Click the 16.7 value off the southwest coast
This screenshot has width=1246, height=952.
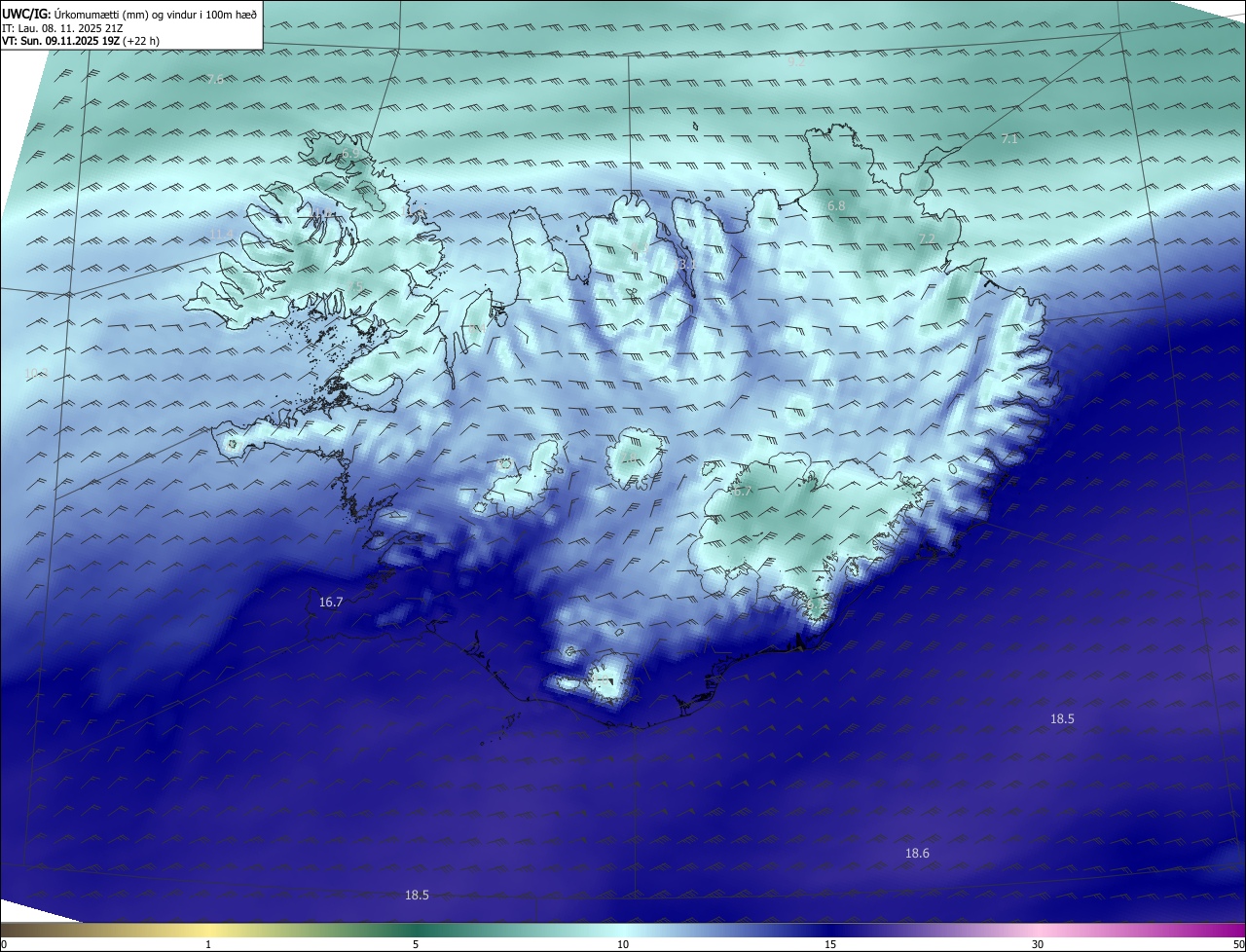(331, 603)
